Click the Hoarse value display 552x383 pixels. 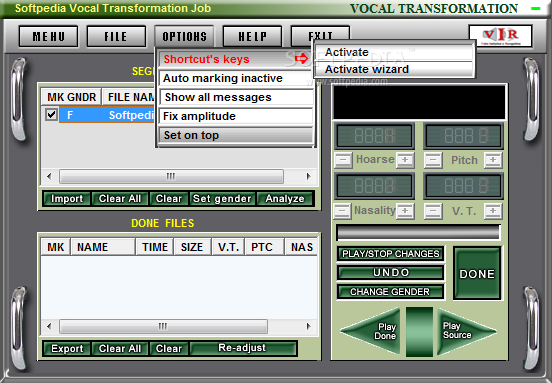coord(375,136)
